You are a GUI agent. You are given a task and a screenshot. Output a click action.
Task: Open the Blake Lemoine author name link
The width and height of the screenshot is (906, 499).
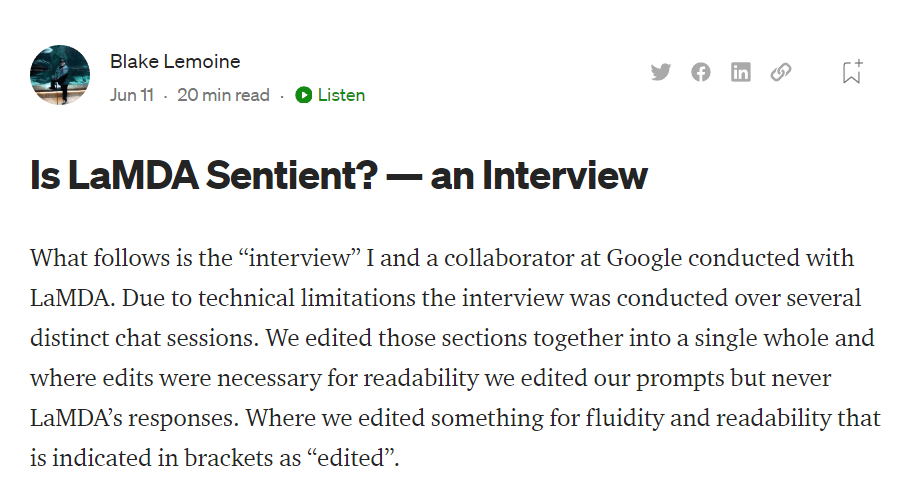(x=175, y=61)
